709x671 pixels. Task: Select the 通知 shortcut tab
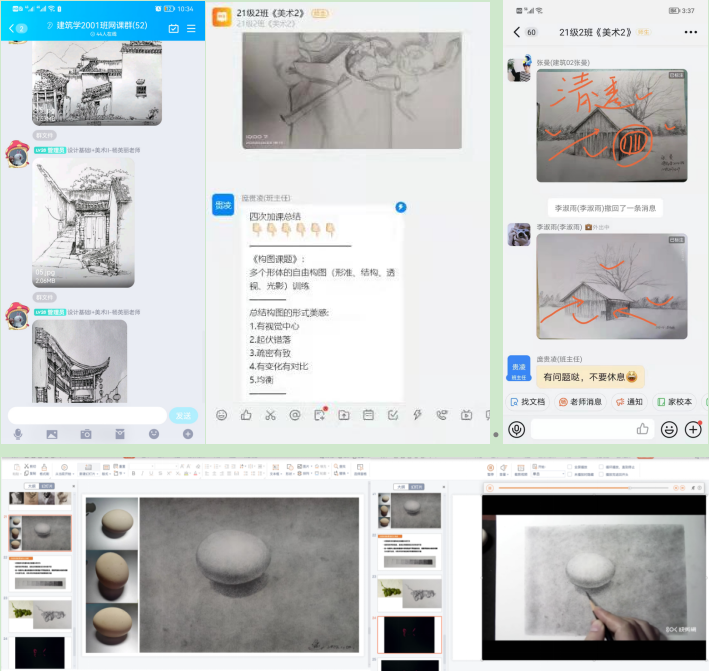pos(628,401)
